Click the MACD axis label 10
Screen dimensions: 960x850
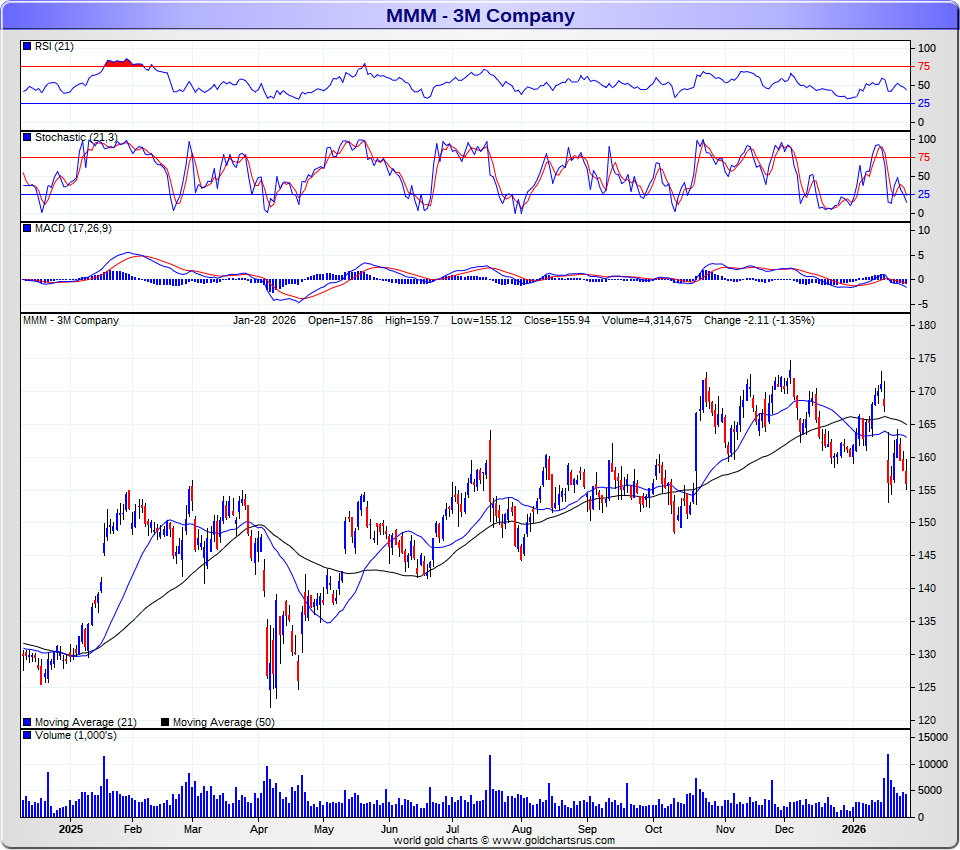pyautogui.click(x=924, y=230)
